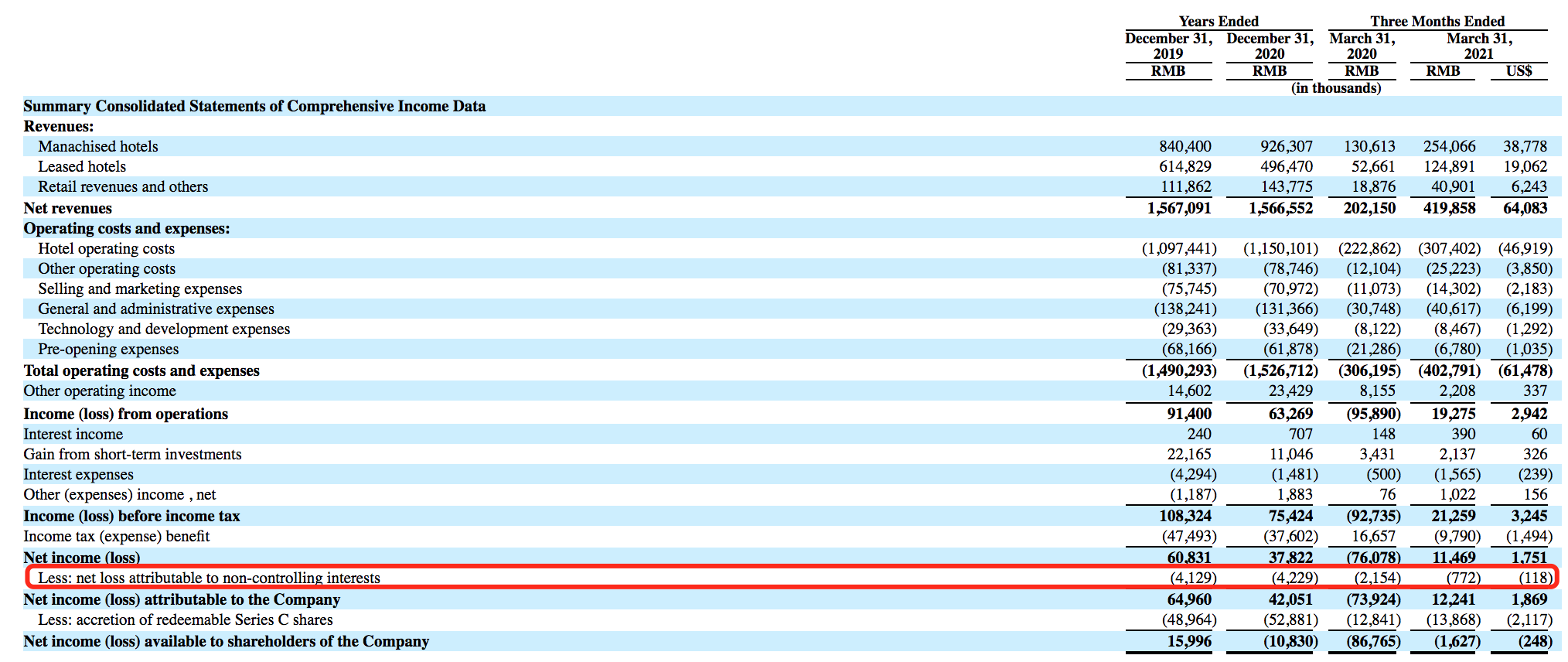Click 'Operating costs and expenses:' heading
1568x662 pixels.
[127, 228]
